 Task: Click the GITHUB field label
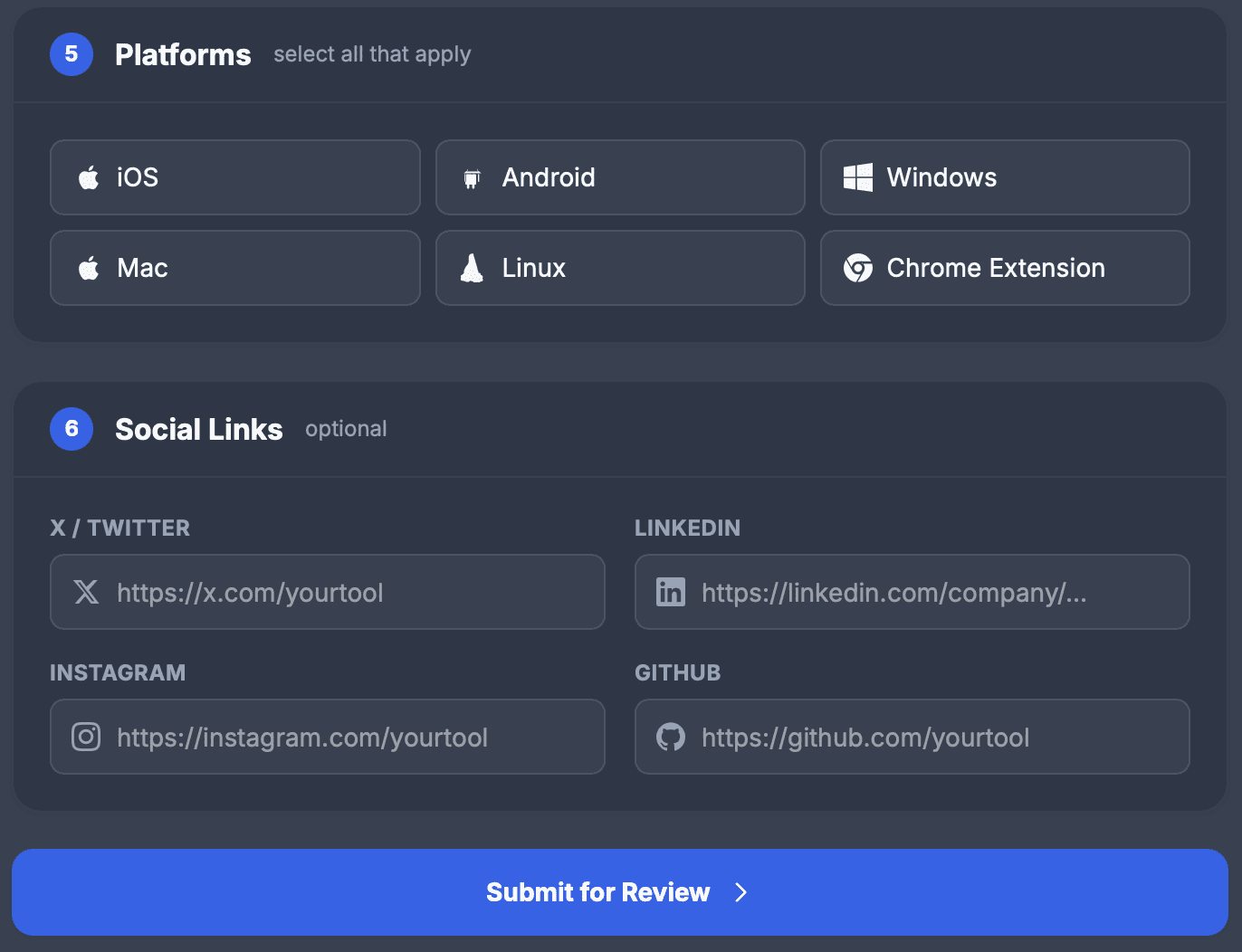point(678,672)
